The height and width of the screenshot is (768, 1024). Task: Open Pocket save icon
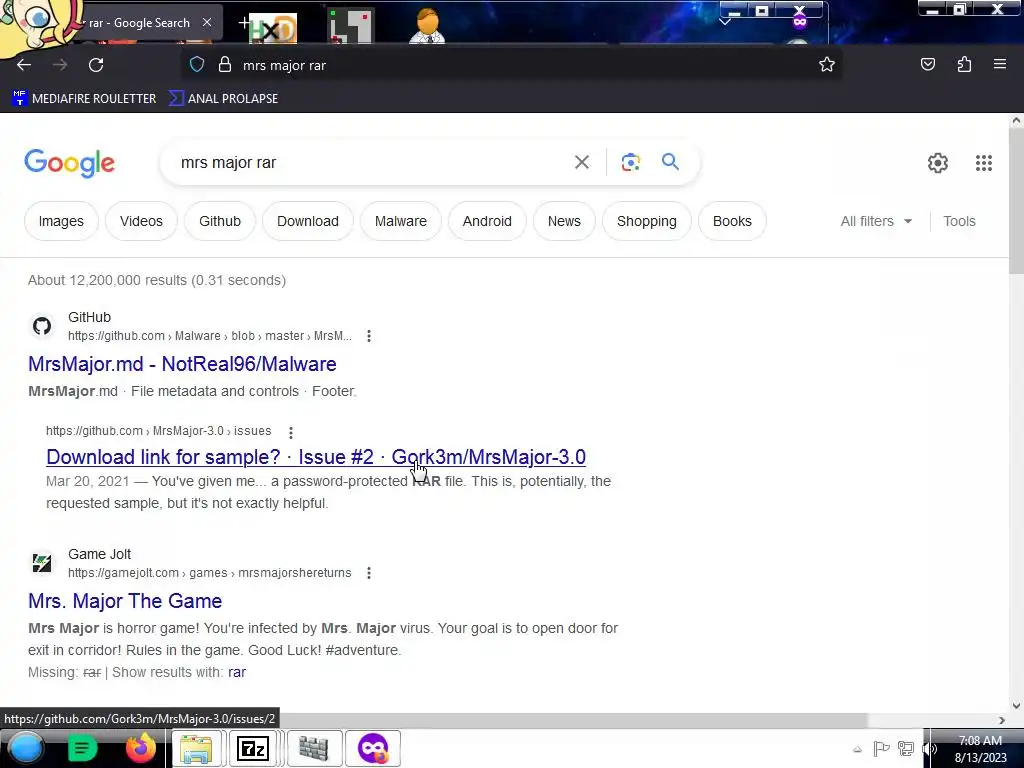point(928,65)
